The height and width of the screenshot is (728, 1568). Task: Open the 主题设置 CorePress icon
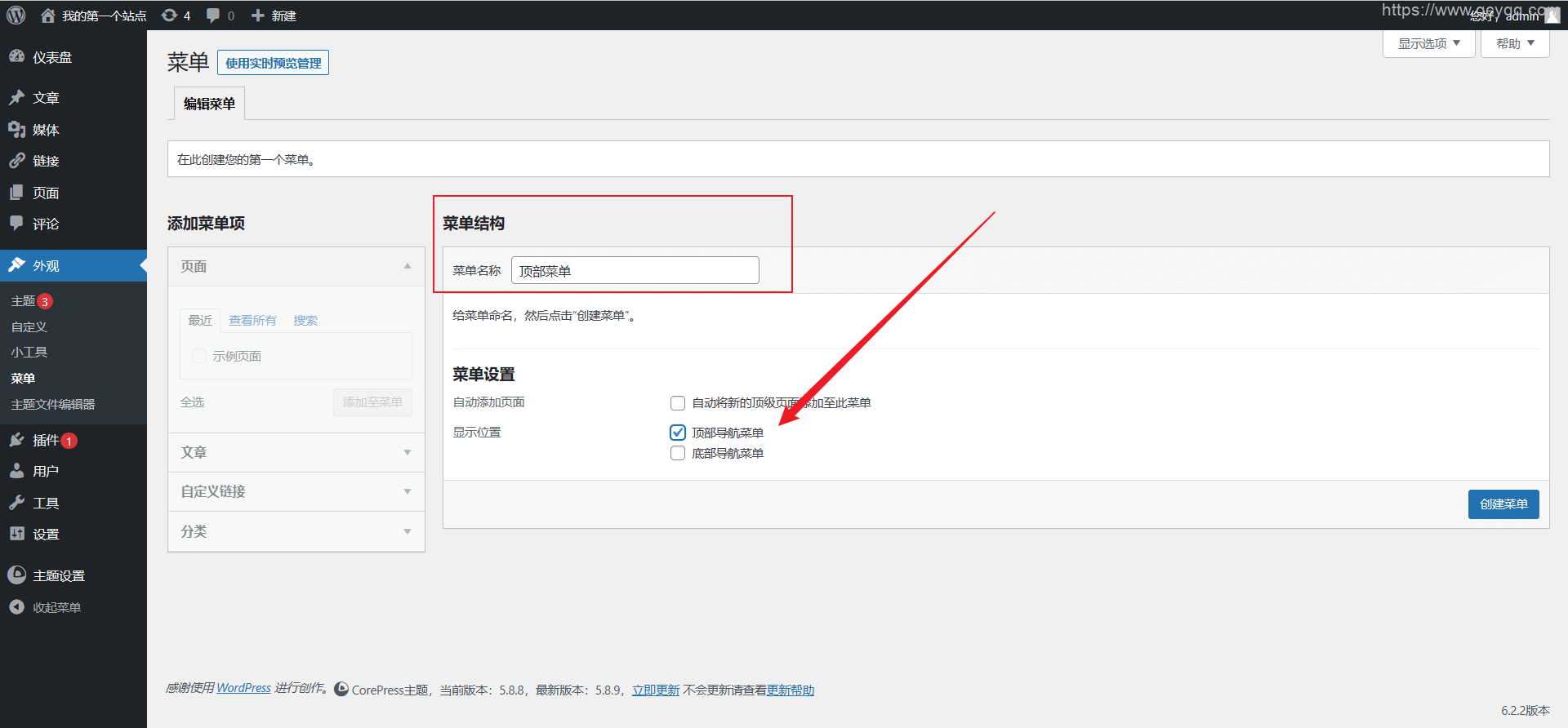(16, 575)
